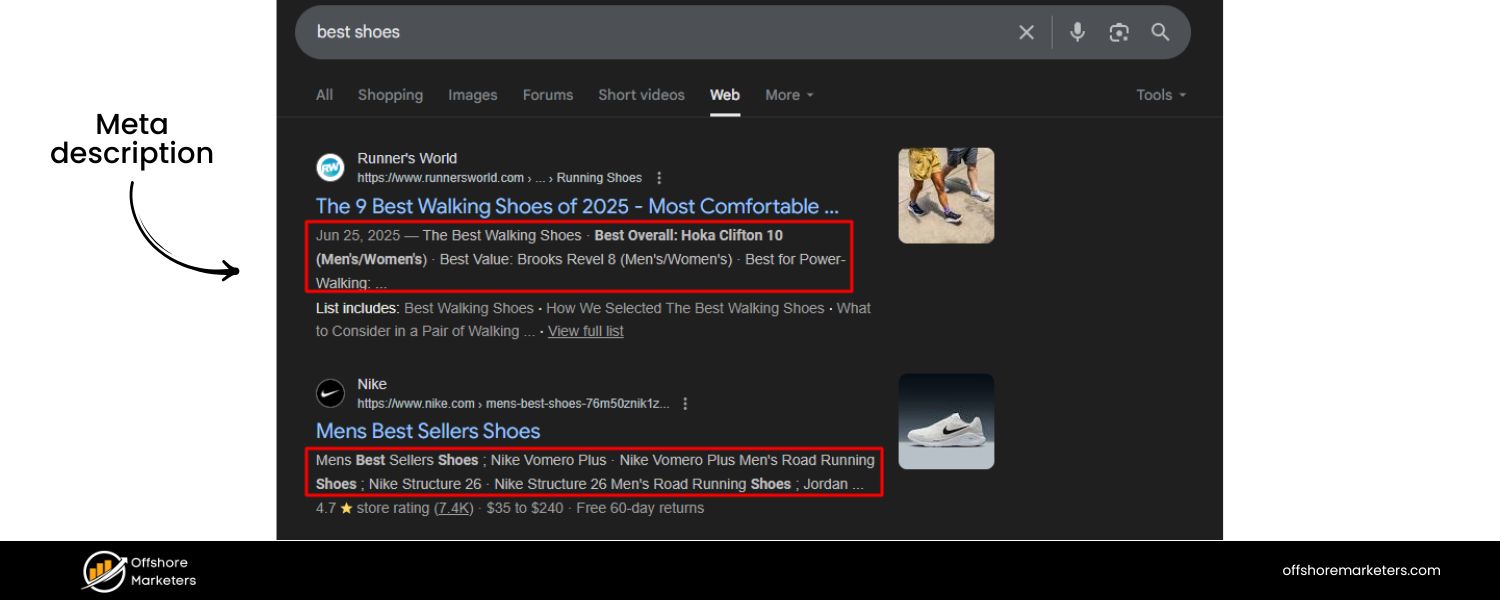Open three-dot menu for Nike result
This screenshot has height=600, width=1500.
pyautogui.click(x=685, y=404)
